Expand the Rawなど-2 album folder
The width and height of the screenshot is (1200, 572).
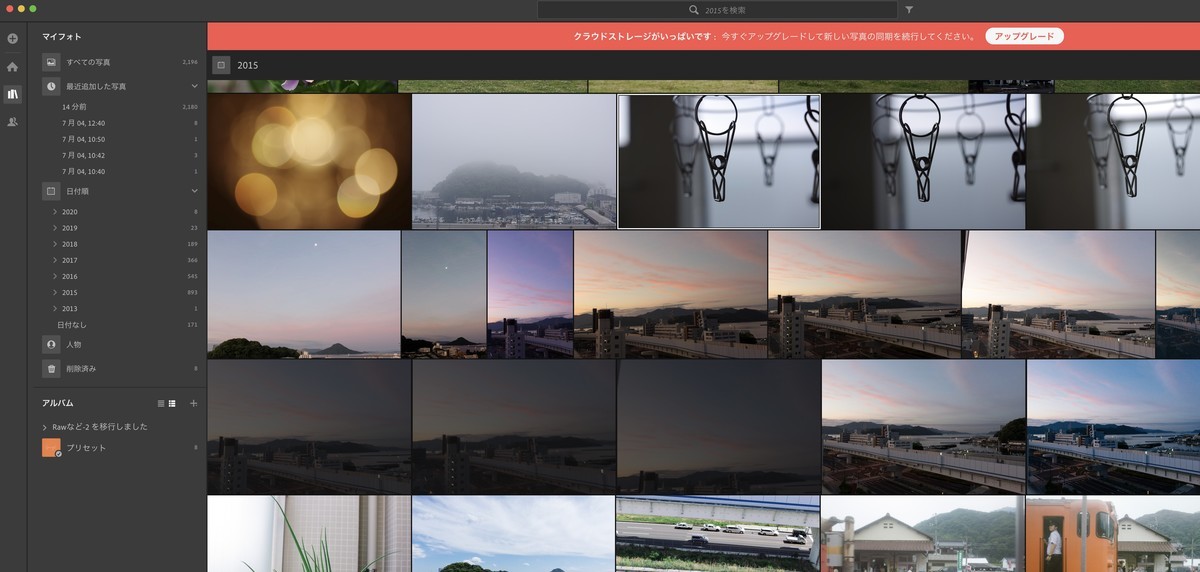coord(45,427)
